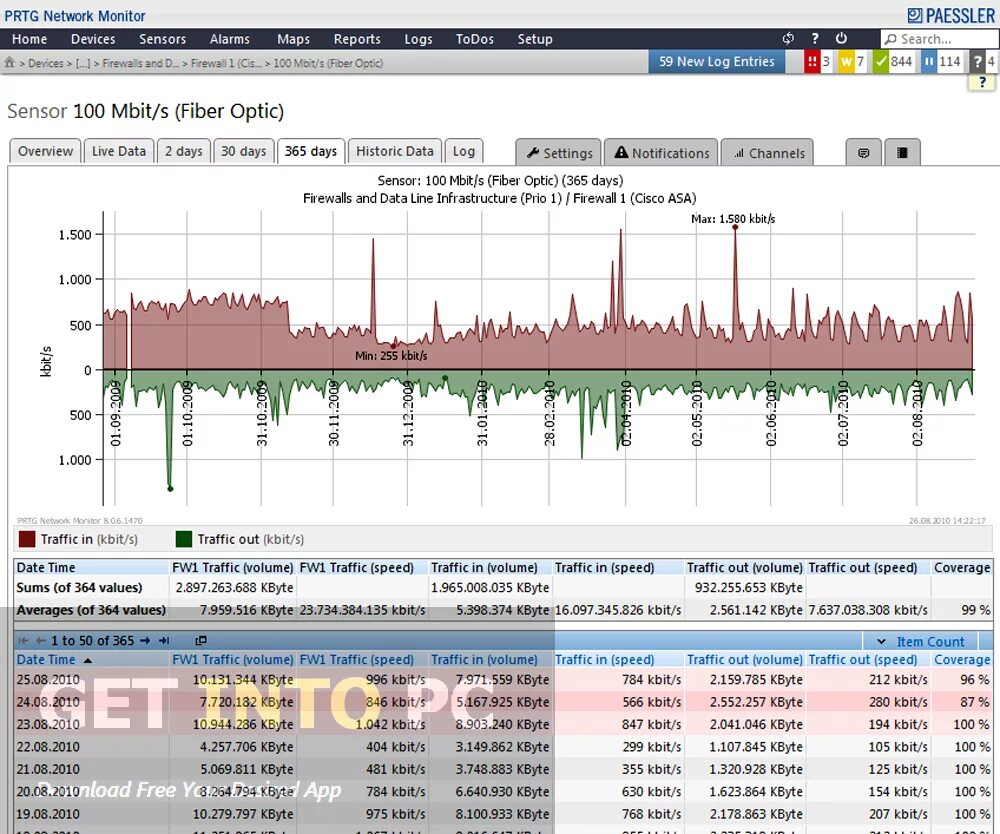The image size is (1000, 834).
Task: Click the refresh icon in the top bar
Action: pos(788,39)
